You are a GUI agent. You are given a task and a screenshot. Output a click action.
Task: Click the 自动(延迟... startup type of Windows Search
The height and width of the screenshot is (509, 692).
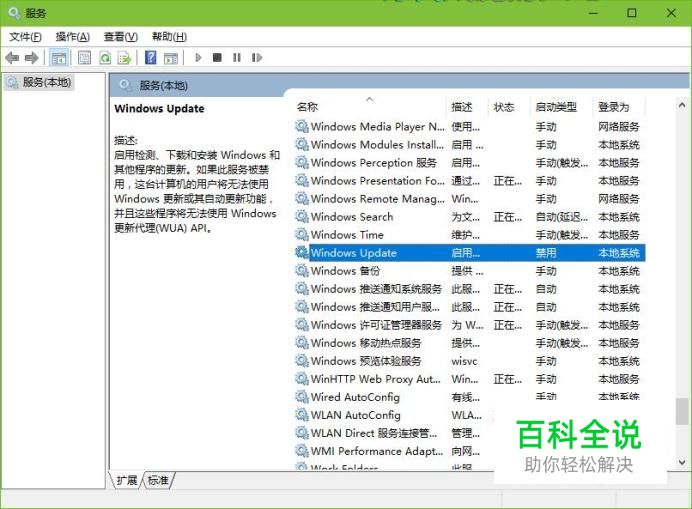562,217
